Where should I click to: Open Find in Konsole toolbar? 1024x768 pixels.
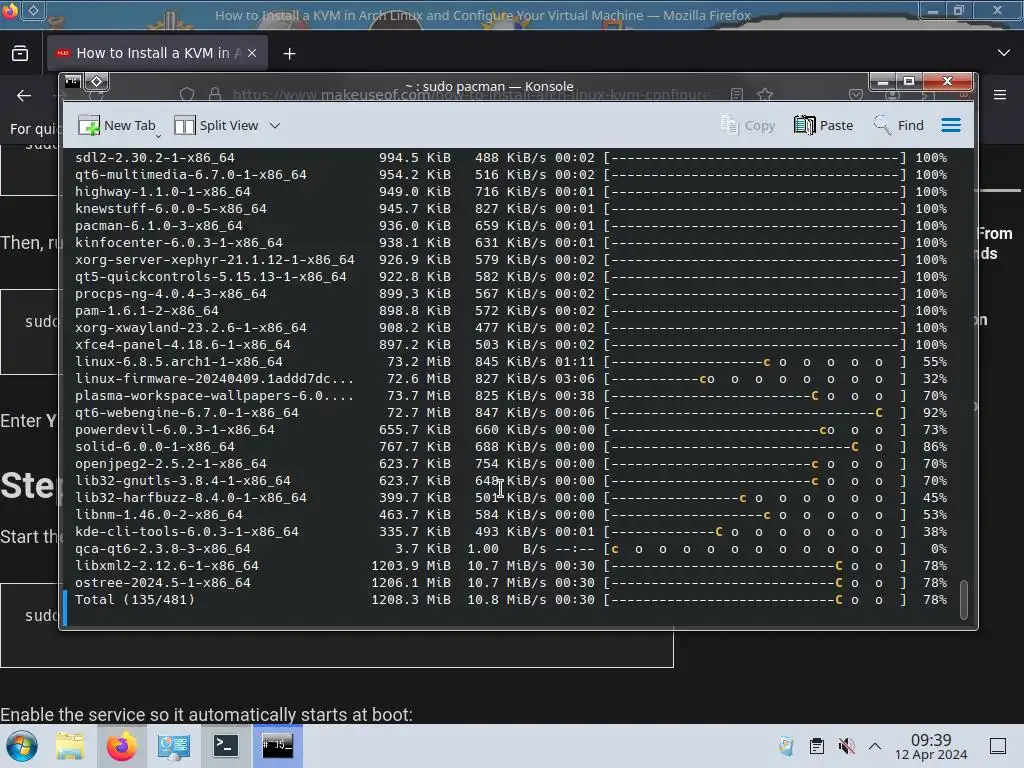(899, 125)
